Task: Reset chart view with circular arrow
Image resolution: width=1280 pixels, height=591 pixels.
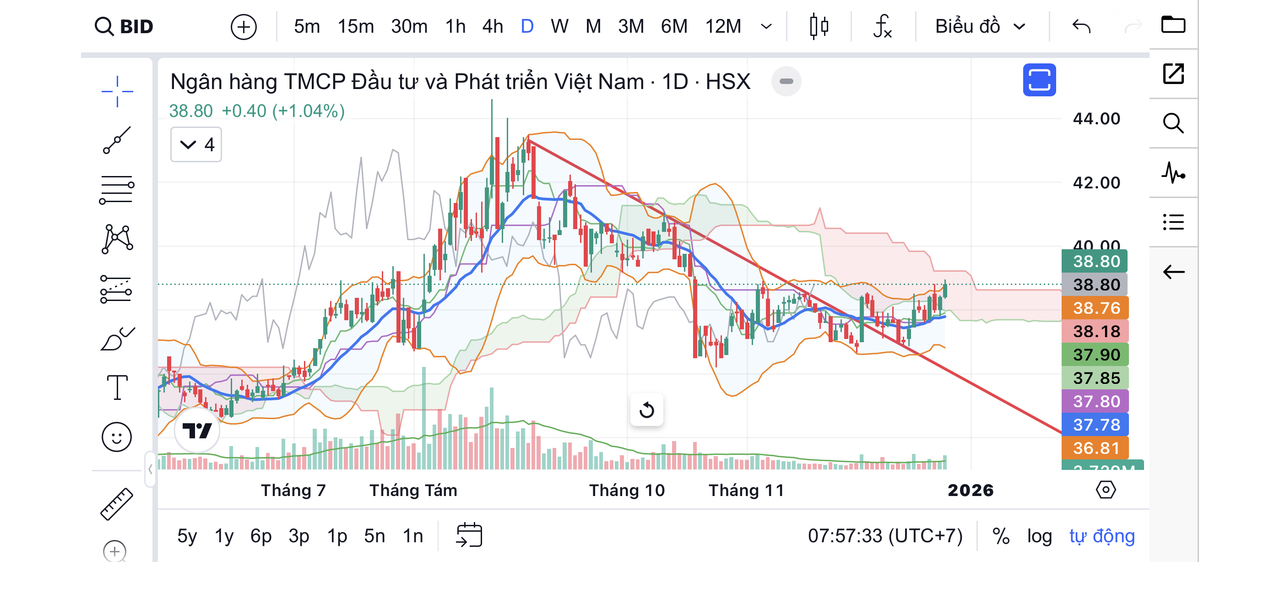Action: (x=646, y=410)
